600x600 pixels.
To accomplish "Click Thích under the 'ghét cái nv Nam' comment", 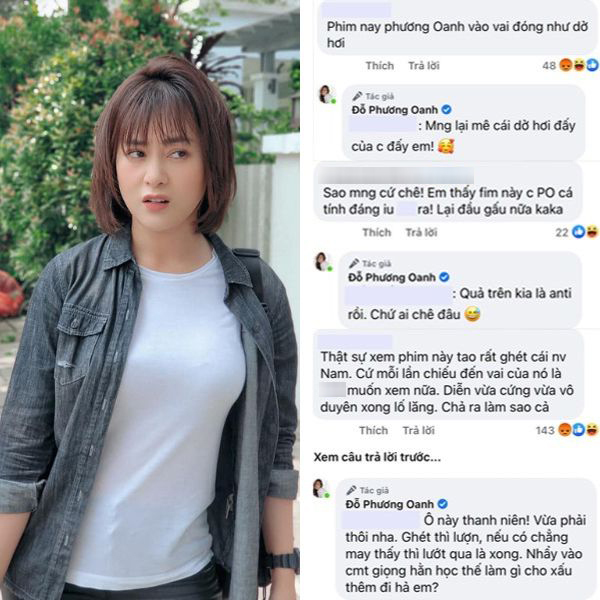I will coord(373,430).
